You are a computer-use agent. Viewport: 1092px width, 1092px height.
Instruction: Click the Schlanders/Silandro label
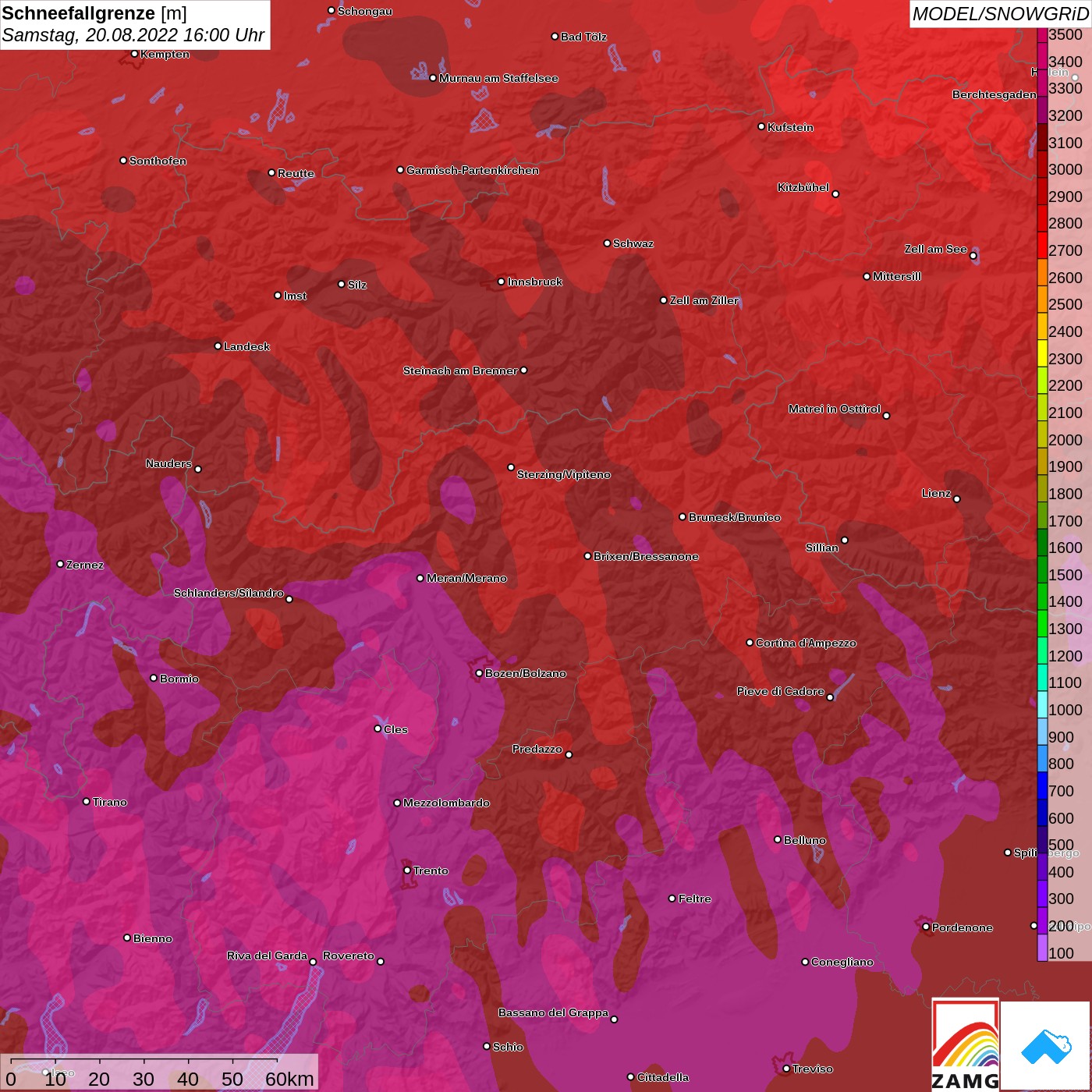tap(229, 593)
